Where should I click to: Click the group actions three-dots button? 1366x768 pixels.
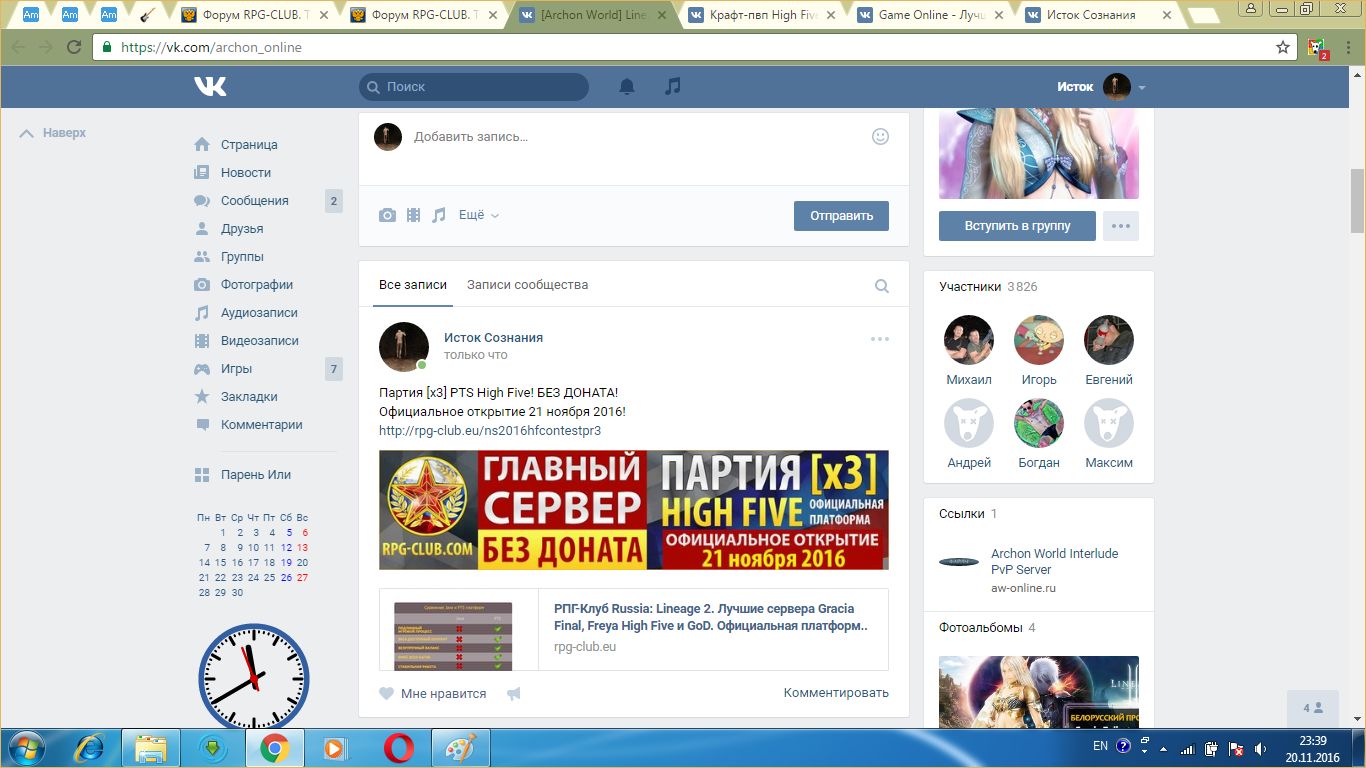click(x=1120, y=226)
